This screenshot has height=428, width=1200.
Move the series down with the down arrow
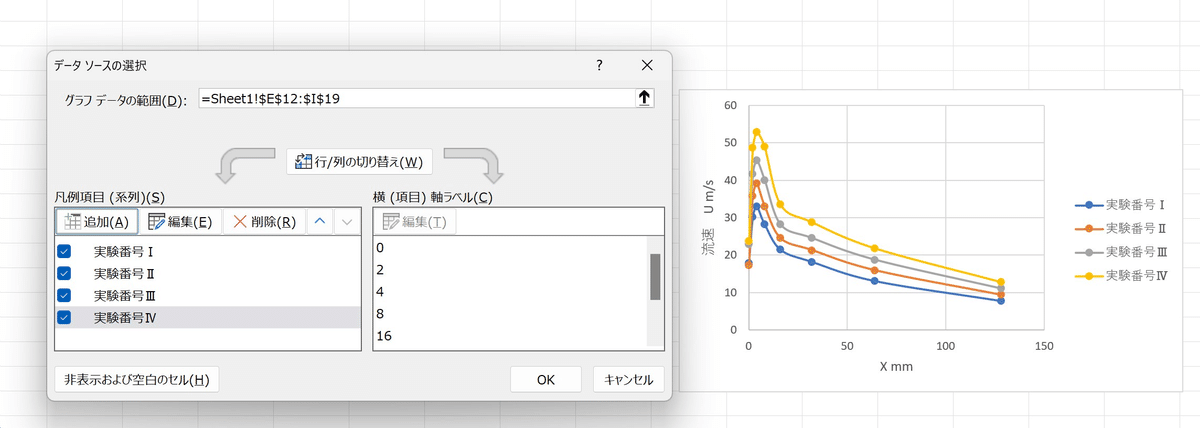347,222
